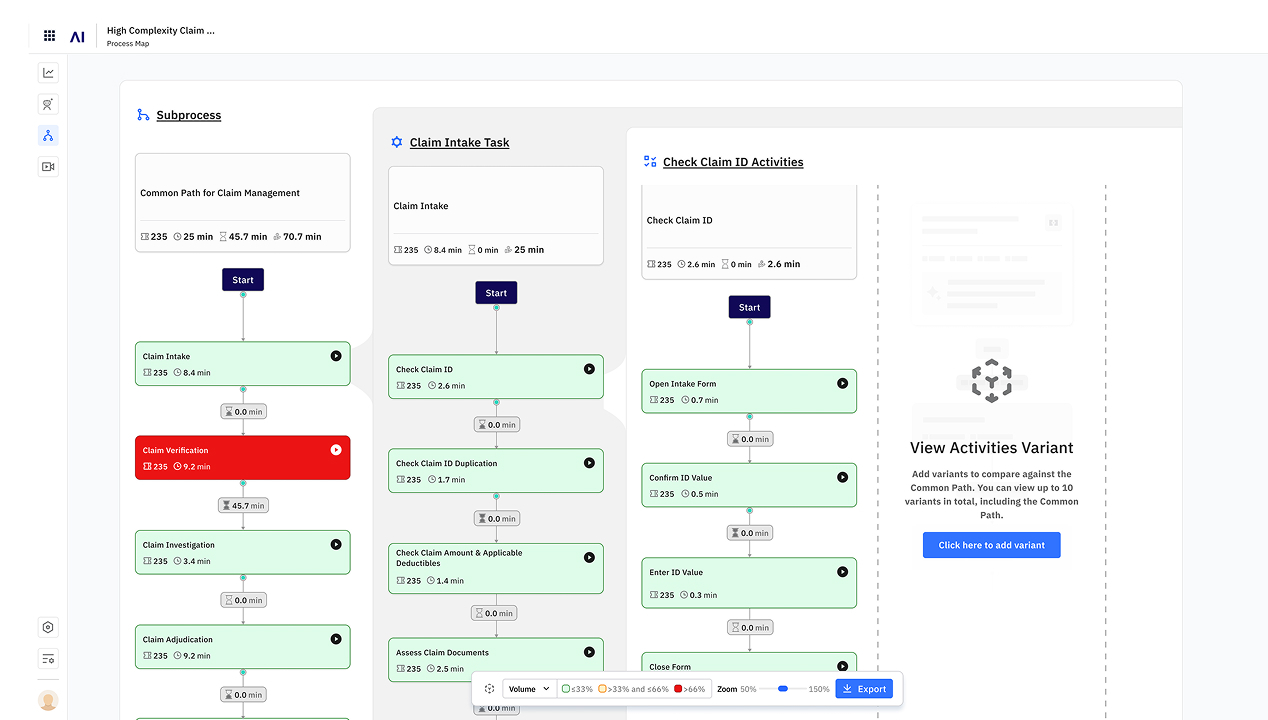Expand the Claim Intake subprocess node
1268x720 pixels.
pyautogui.click(x=242, y=364)
